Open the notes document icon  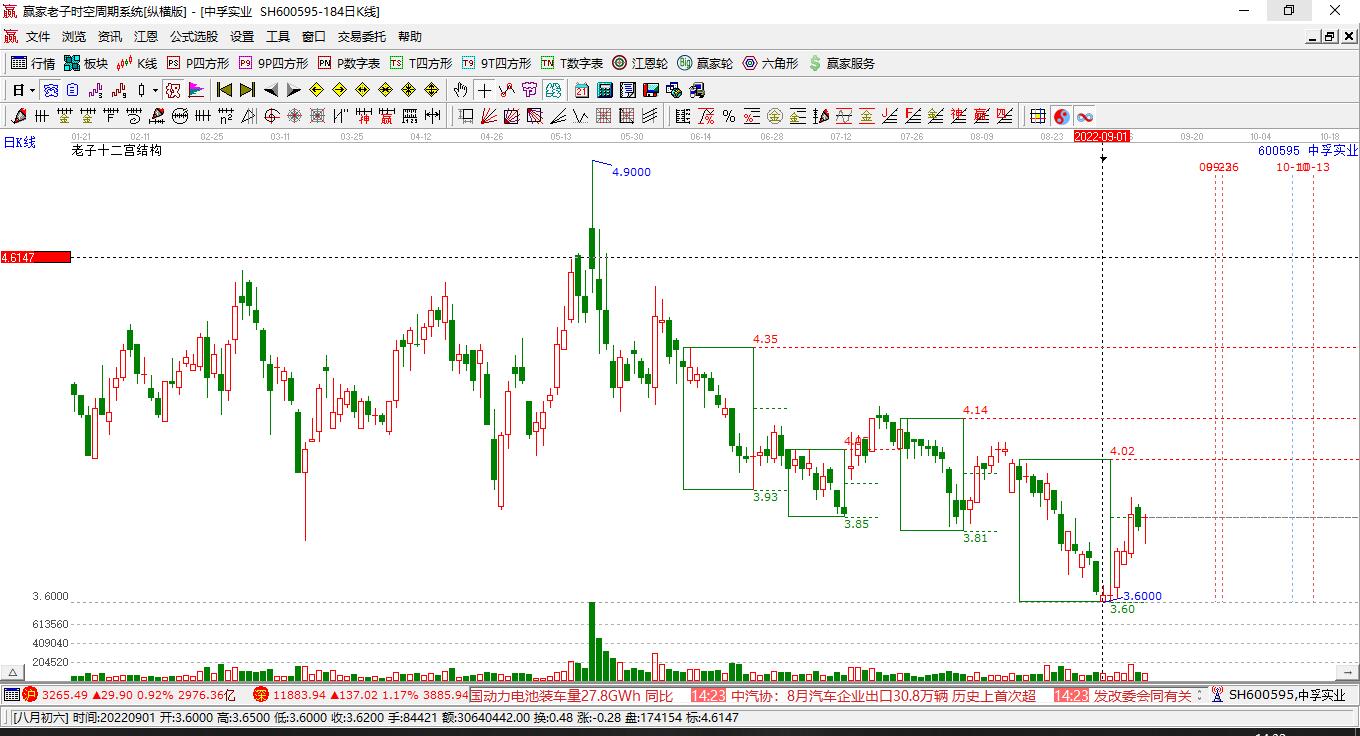point(627,90)
